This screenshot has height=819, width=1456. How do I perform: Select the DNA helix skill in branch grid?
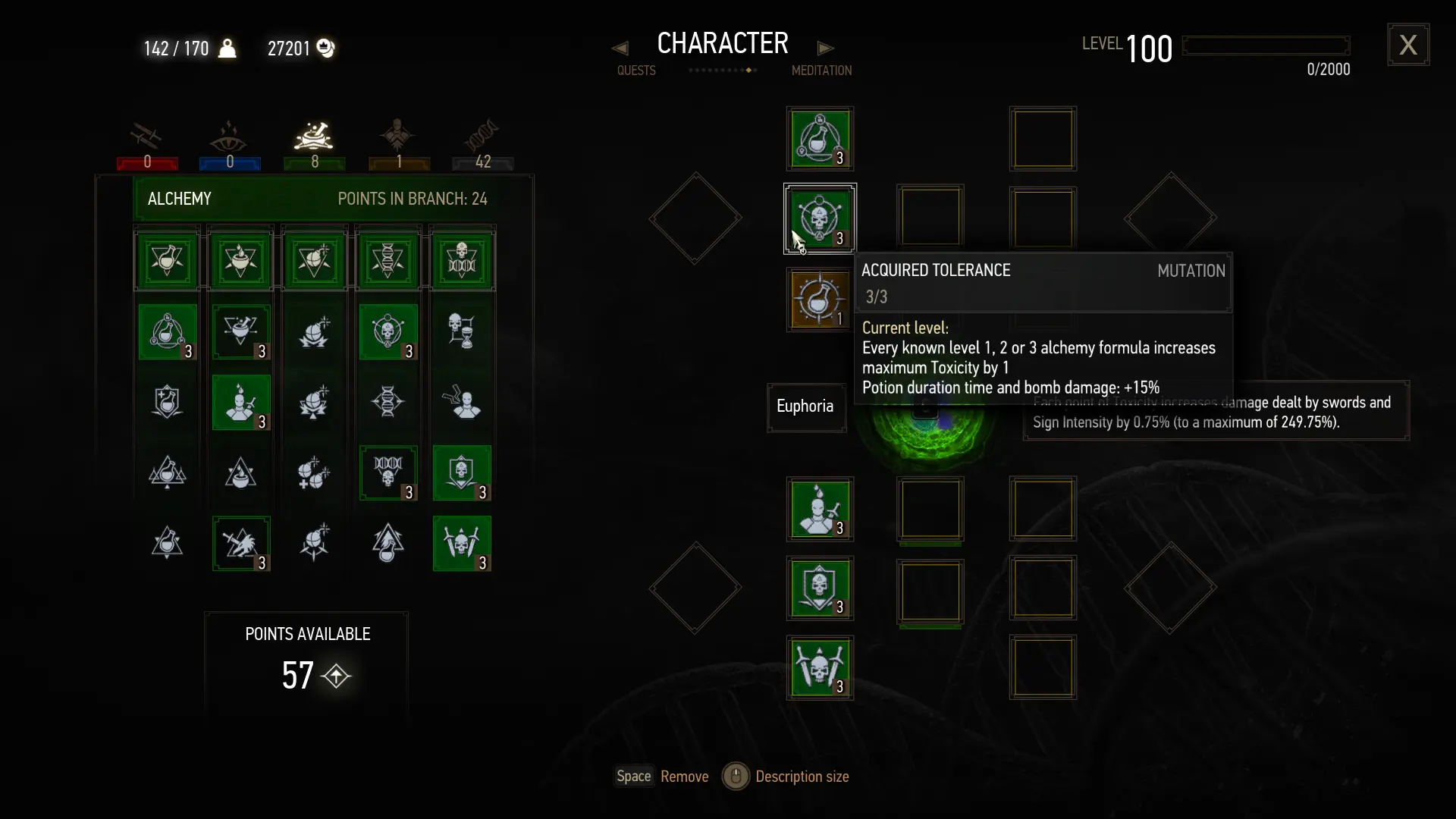coord(388,403)
